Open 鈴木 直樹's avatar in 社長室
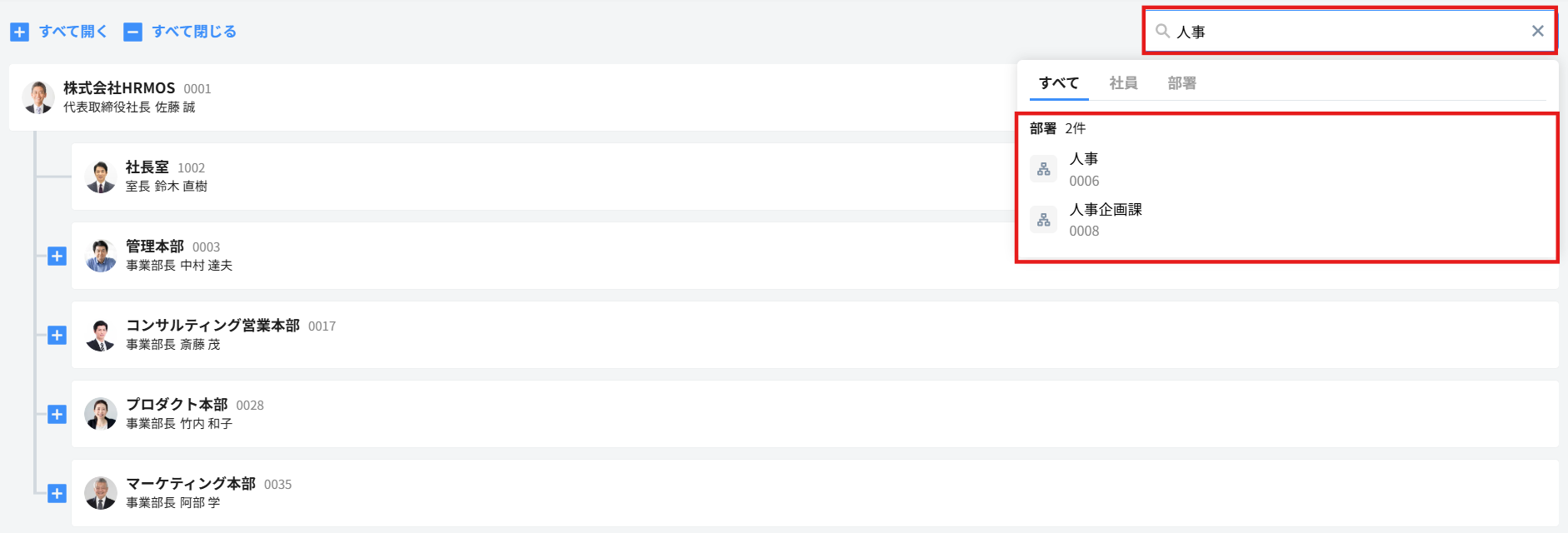This screenshot has width=1568, height=533. pos(101,177)
